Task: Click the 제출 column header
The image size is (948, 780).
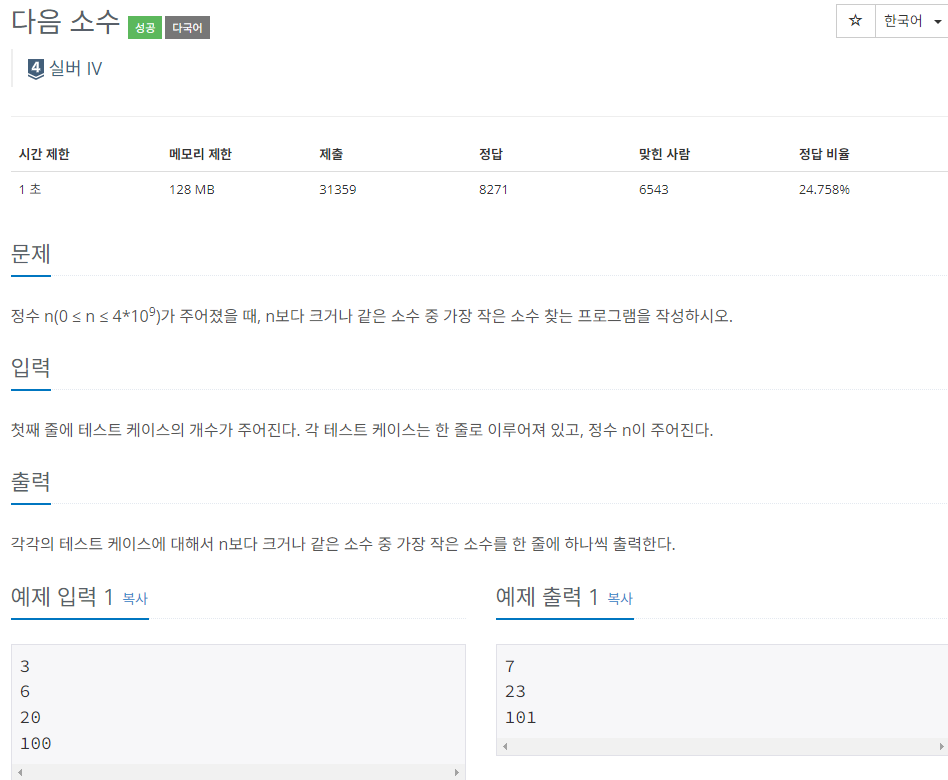Action: click(331, 154)
